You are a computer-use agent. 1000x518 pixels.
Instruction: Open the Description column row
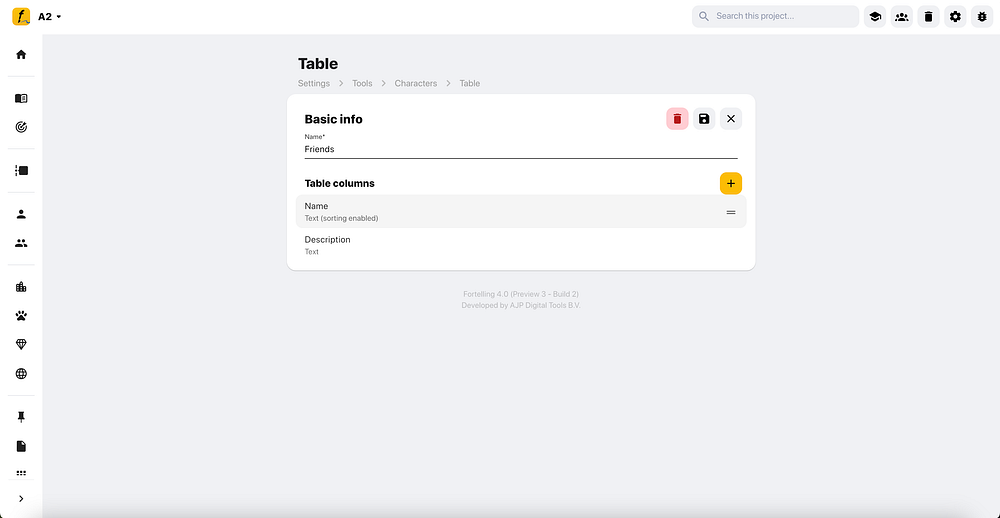[x=520, y=245]
